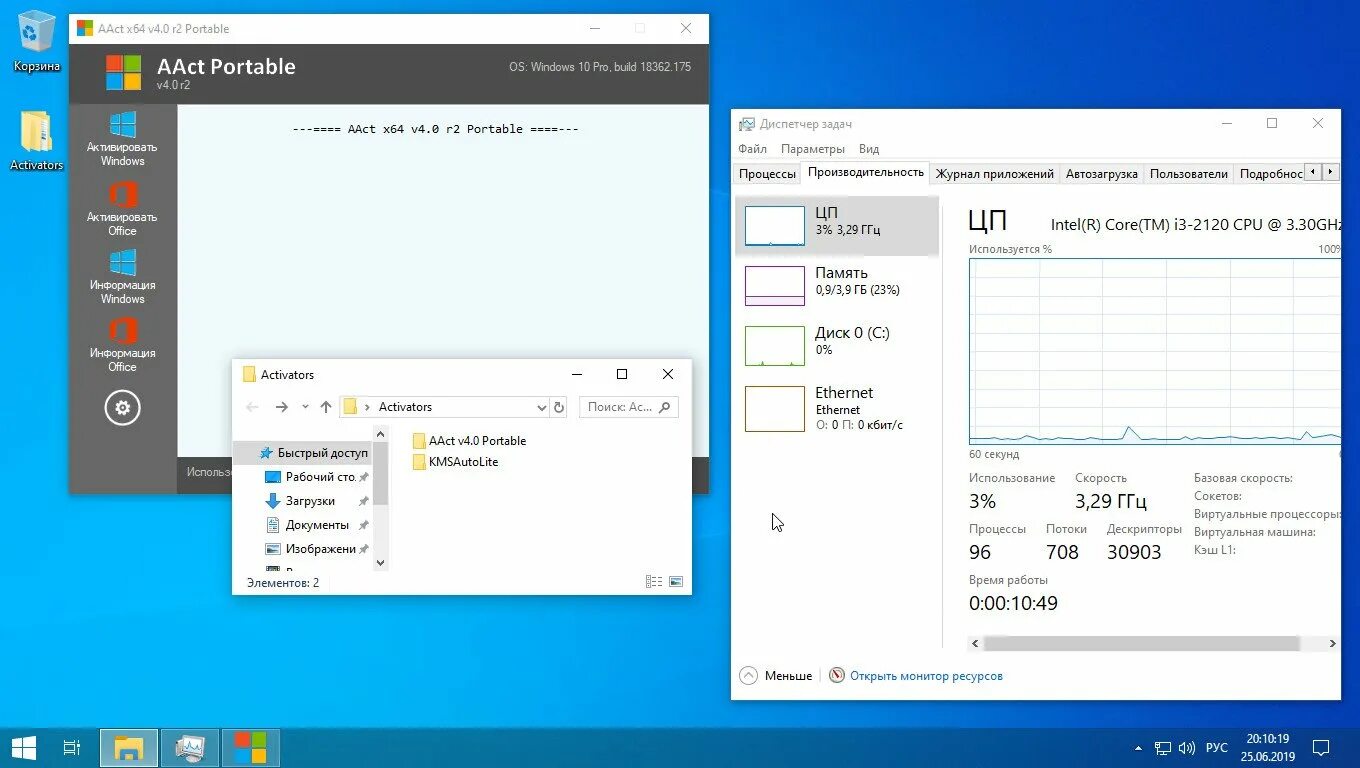
Task: Switch to the Users tab
Action: [1188, 174]
